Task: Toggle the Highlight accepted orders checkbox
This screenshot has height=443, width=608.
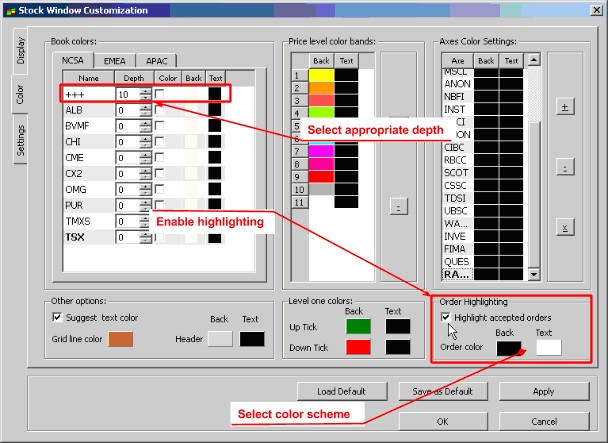Action: (445, 317)
